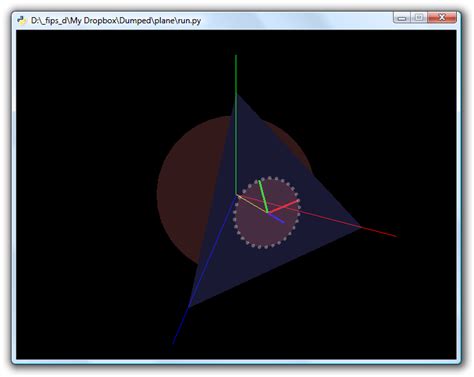Screen dimensions: 474x377
Task: Minimize the run.py window
Action: point(402,18)
